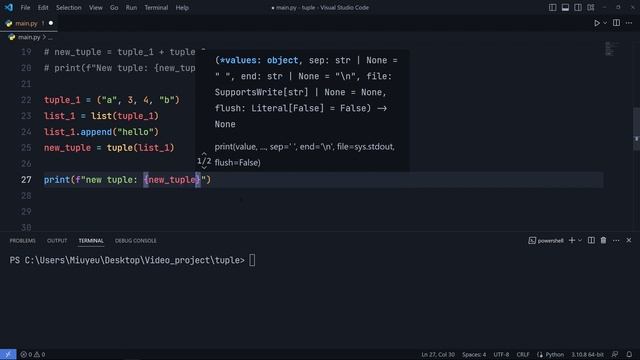Click Ln 27, Col 30 status item
Image resolution: width=640 pixels, height=360 pixels.
[x=438, y=354]
